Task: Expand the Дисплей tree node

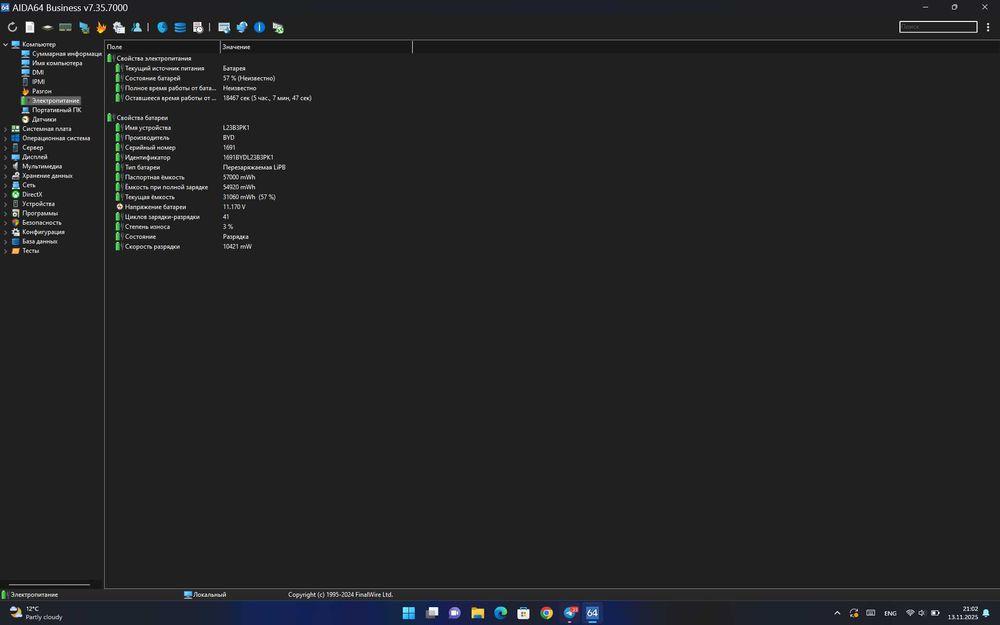Action: (x=6, y=157)
